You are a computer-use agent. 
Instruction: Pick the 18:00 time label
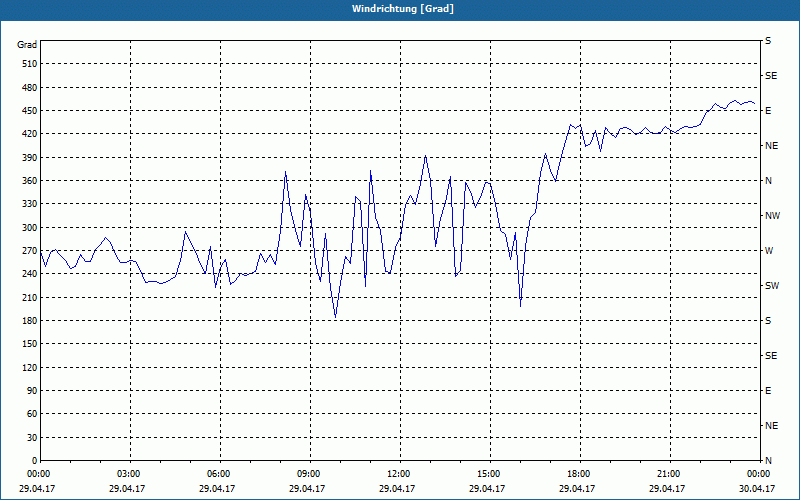(577, 474)
